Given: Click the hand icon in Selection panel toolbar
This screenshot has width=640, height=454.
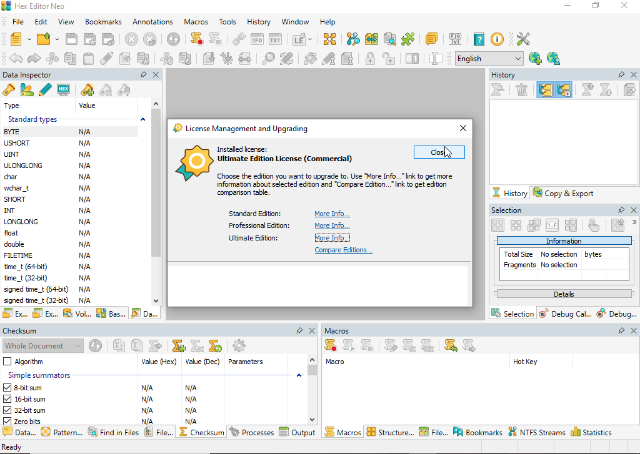Looking at the screenshot, I should point(594,225).
